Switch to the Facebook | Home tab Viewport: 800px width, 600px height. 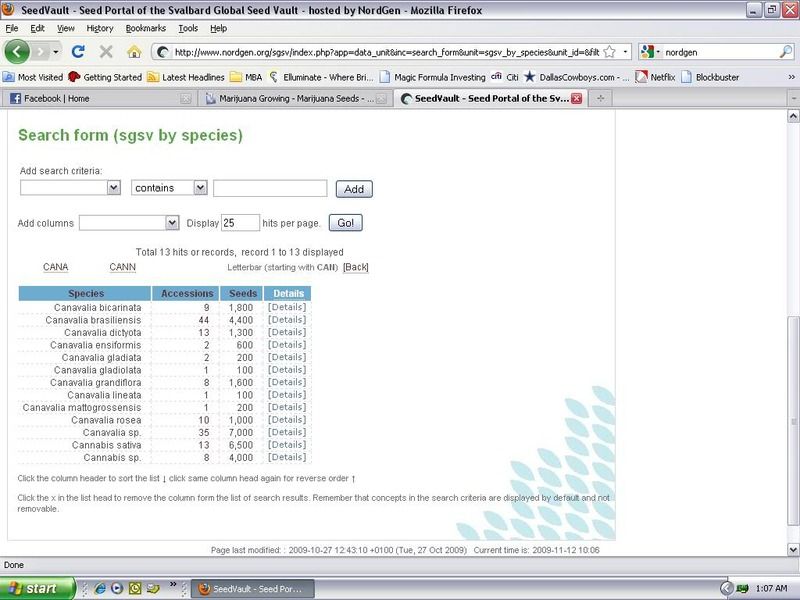point(98,98)
